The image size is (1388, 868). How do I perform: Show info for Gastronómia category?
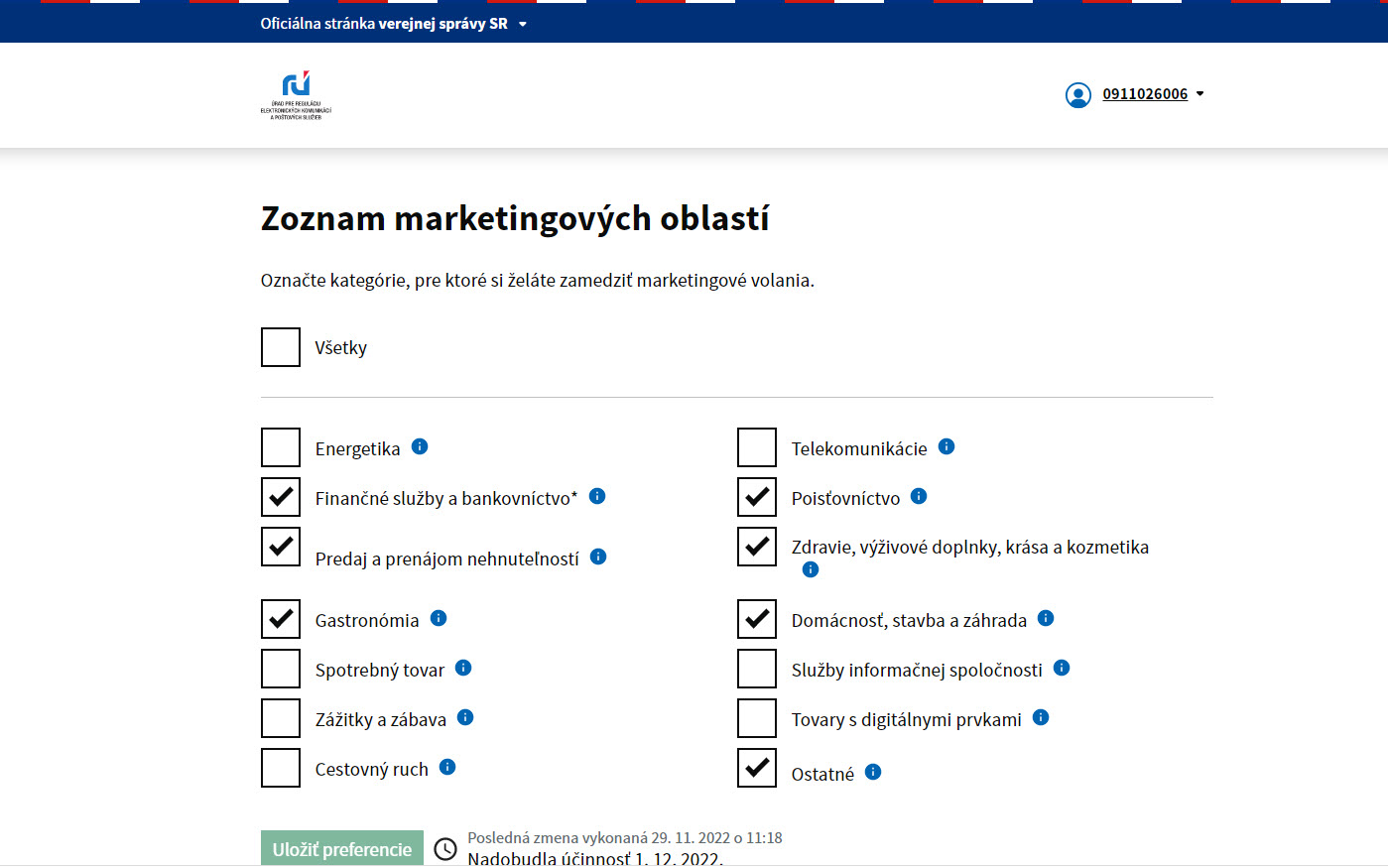[439, 618]
